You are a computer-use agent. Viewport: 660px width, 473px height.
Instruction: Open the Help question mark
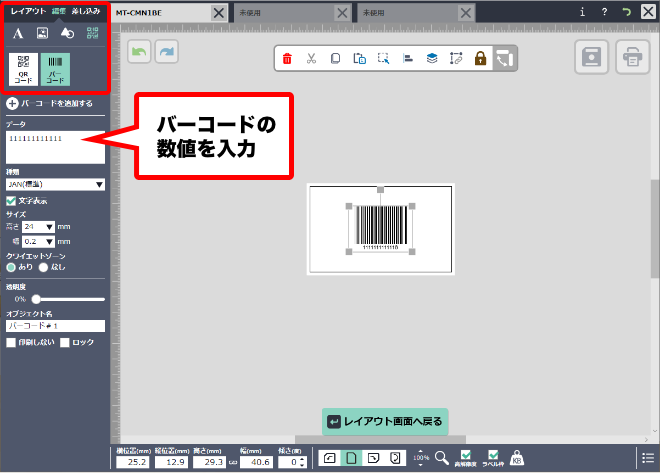coord(604,12)
